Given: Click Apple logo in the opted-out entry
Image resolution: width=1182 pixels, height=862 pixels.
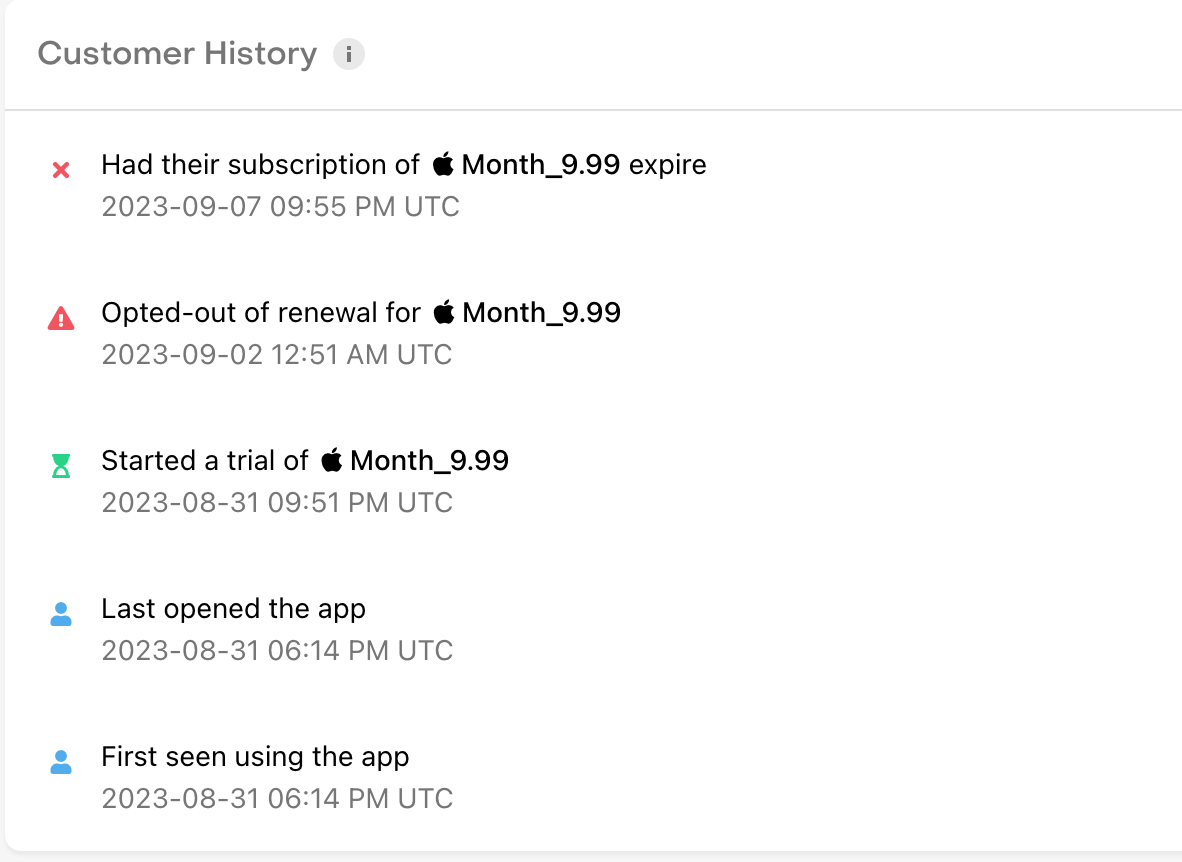Looking at the screenshot, I should (444, 312).
